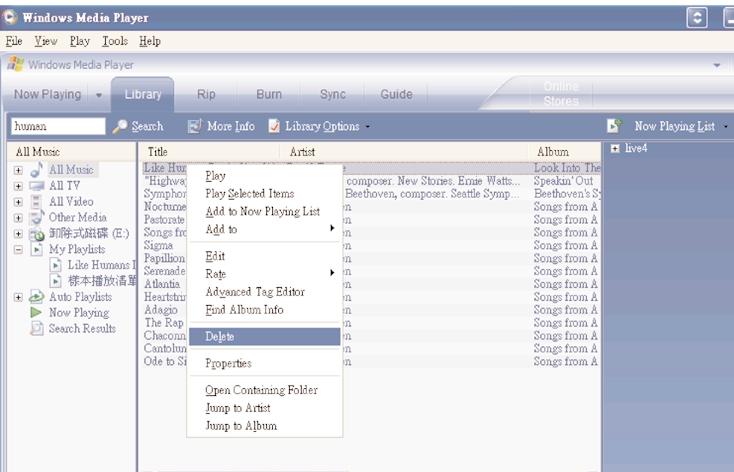
Task: Open the Tools menu
Action: 115,41
